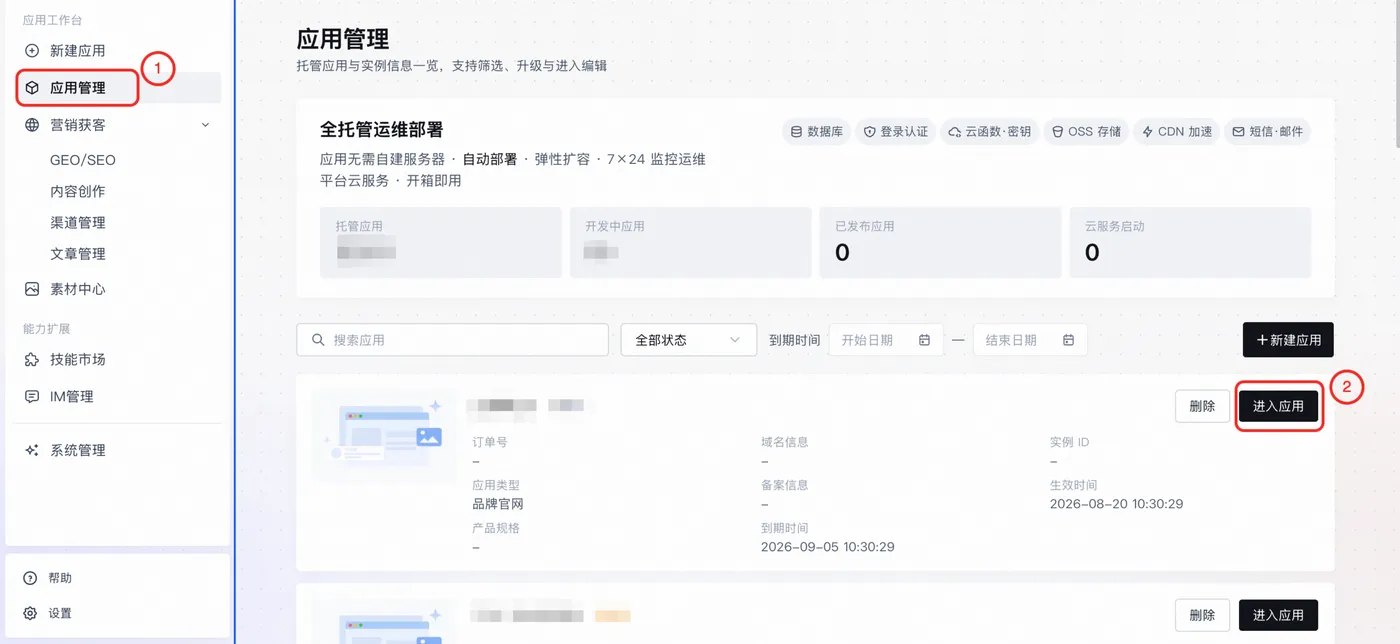The height and width of the screenshot is (644, 1400).
Task: Click the calendar icon in 开始日期 field
Action: pos(924,340)
